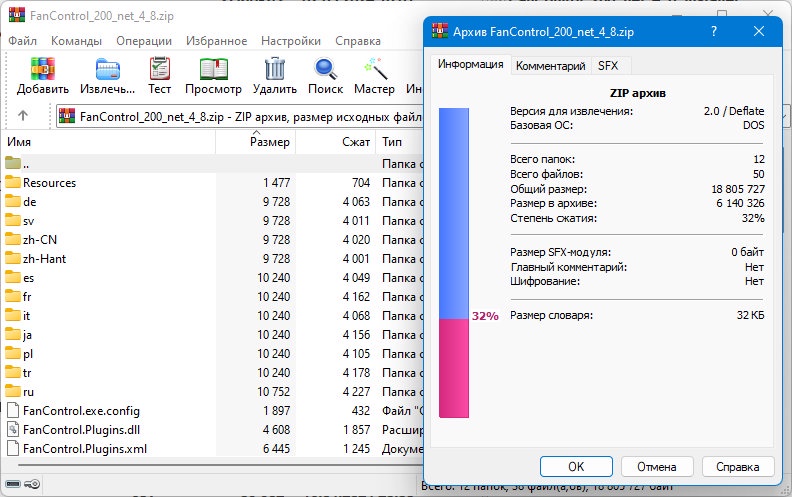Select the tr folder icon
The width and height of the screenshot is (792, 497).
pyautogui.click(x=13, y=372)
